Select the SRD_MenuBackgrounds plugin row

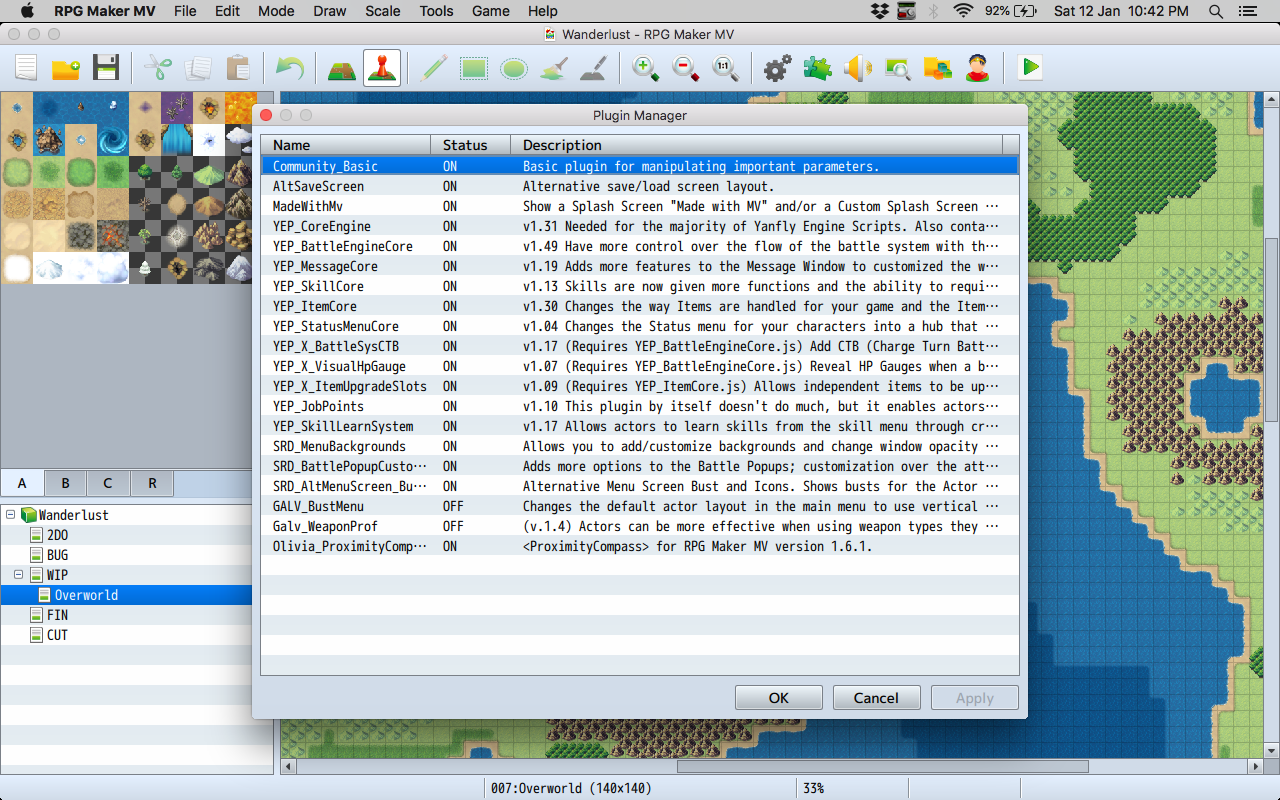click(x=640, y=446)
